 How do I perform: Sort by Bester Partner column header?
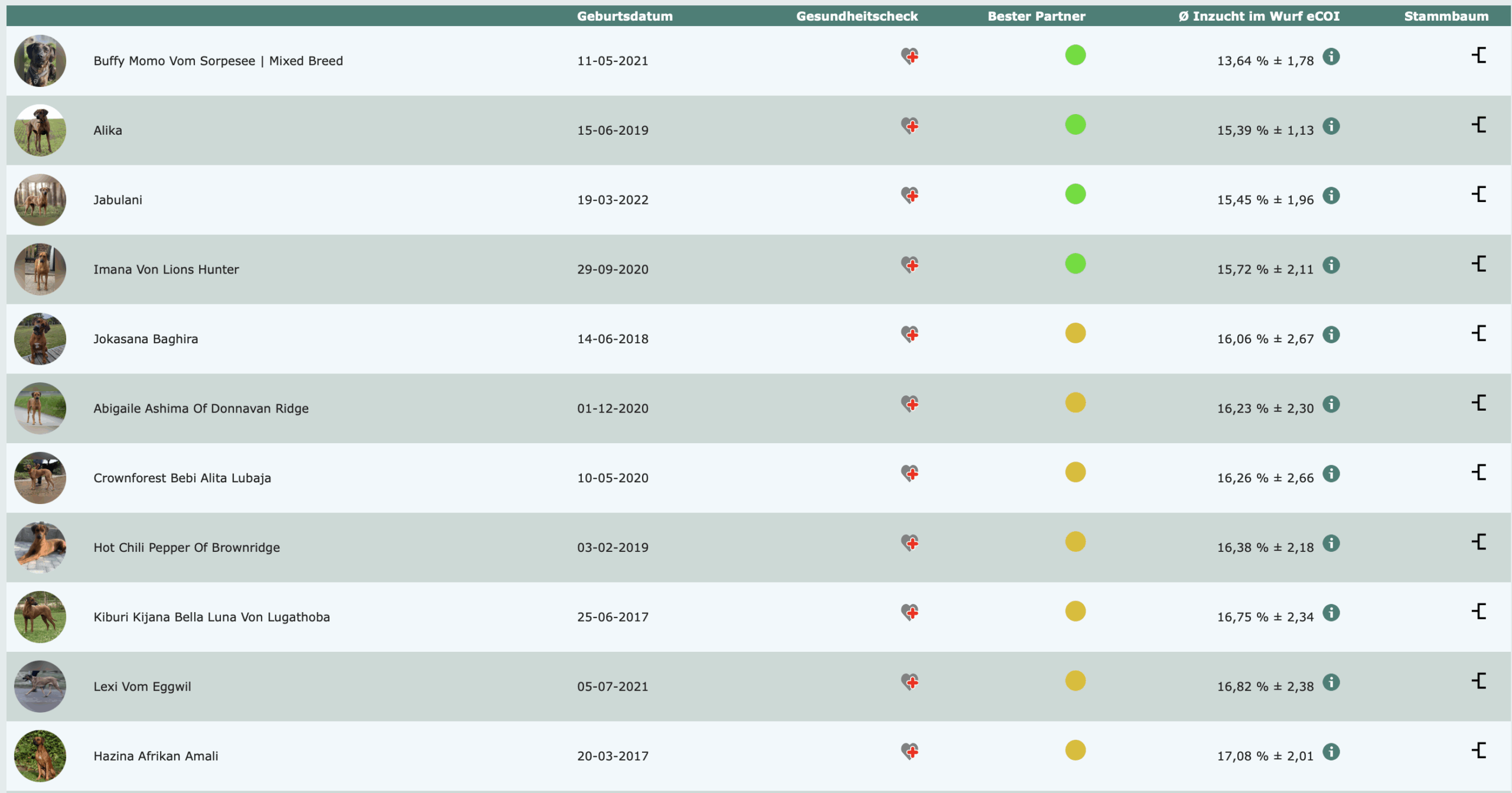(1036, 16)
